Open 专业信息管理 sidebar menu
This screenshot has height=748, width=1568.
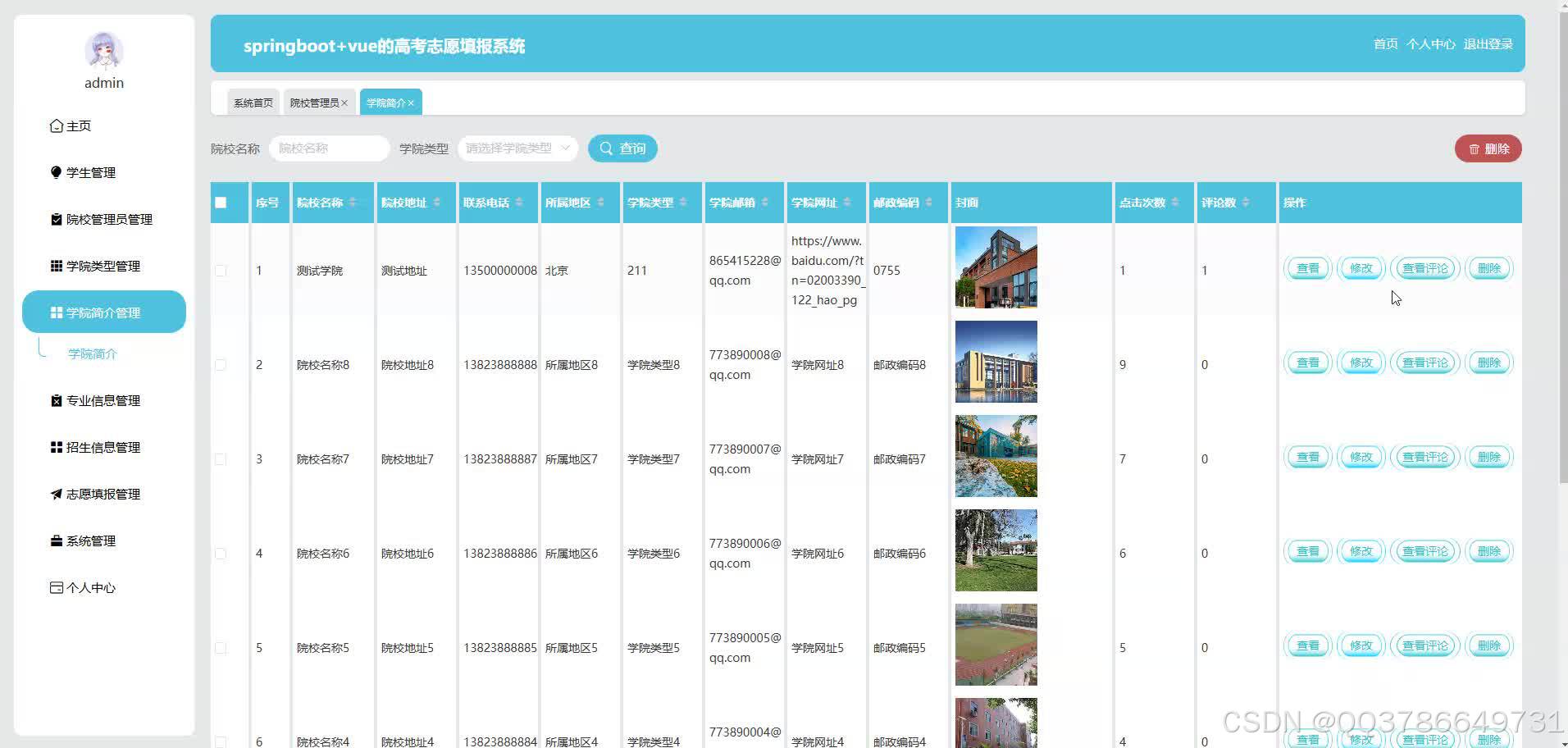tap(95, 400)
